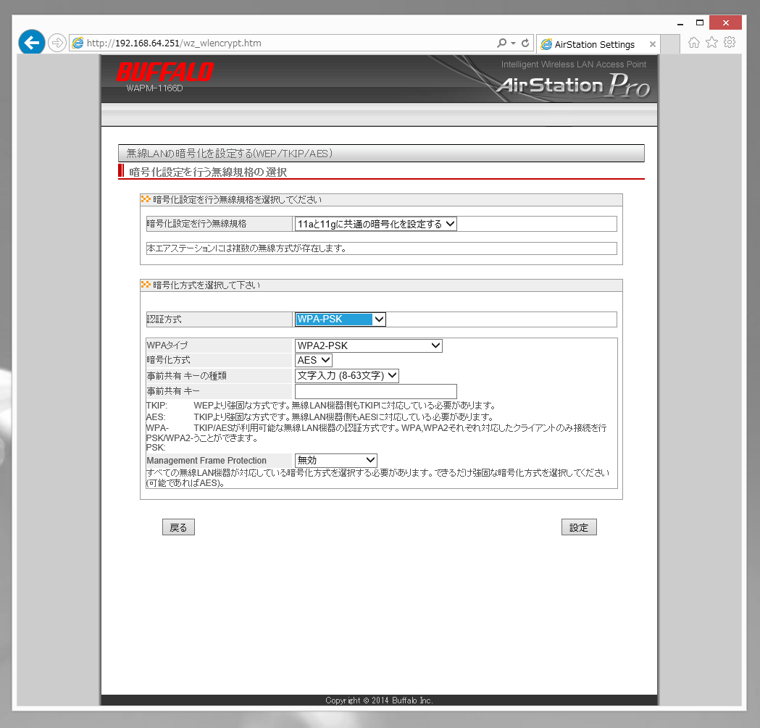Click the 認証方式 label cell

[219, 319]
